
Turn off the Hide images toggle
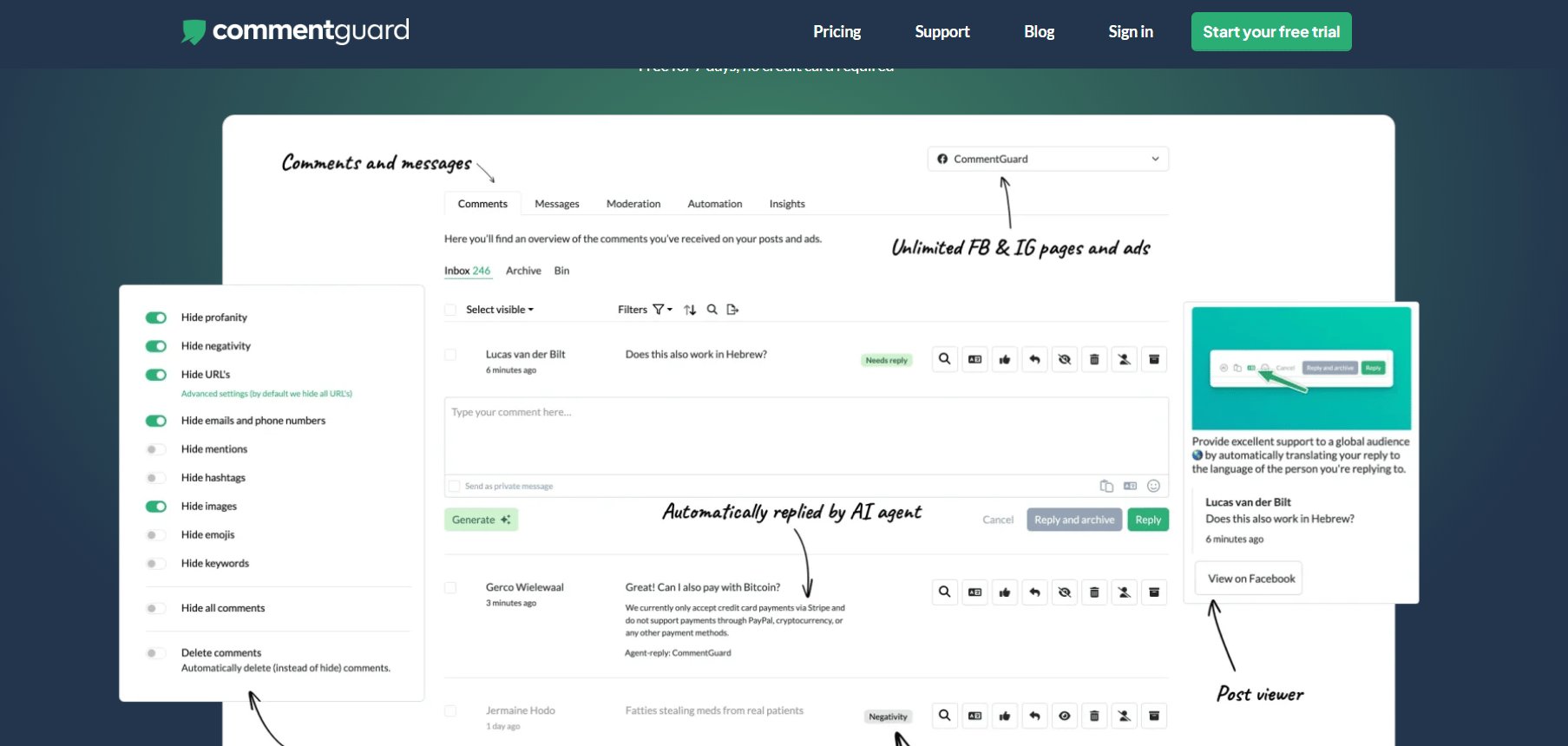156,507
